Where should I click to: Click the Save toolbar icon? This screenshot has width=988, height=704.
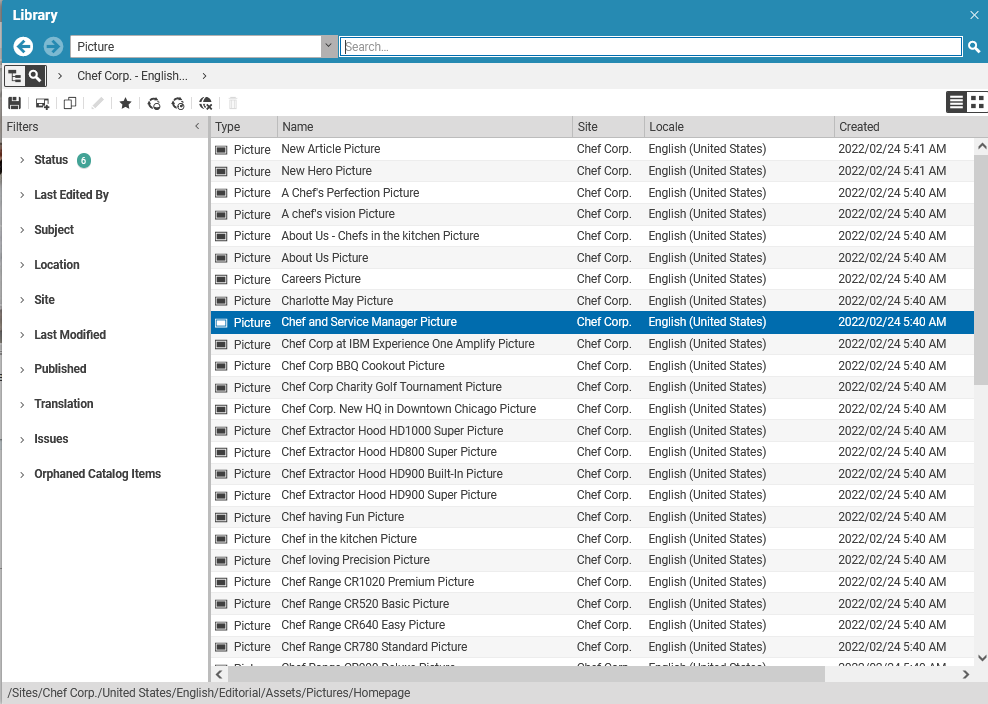(14, 103)
